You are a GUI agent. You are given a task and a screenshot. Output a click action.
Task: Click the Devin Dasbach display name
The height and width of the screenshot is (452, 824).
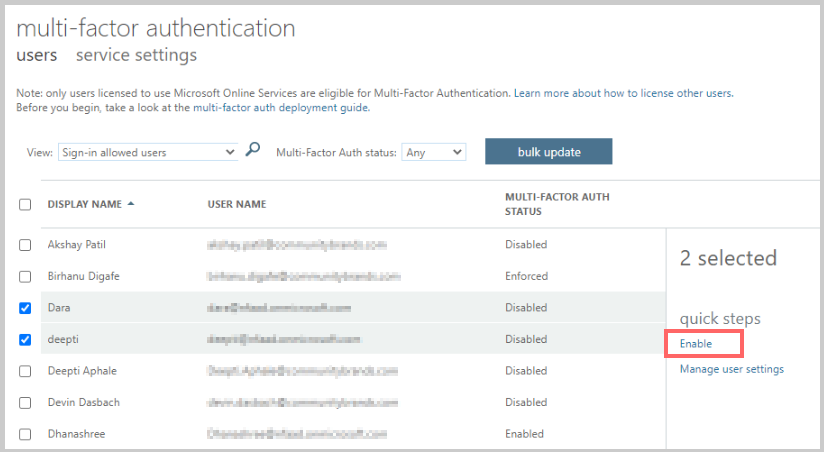[x=84, y=403]
